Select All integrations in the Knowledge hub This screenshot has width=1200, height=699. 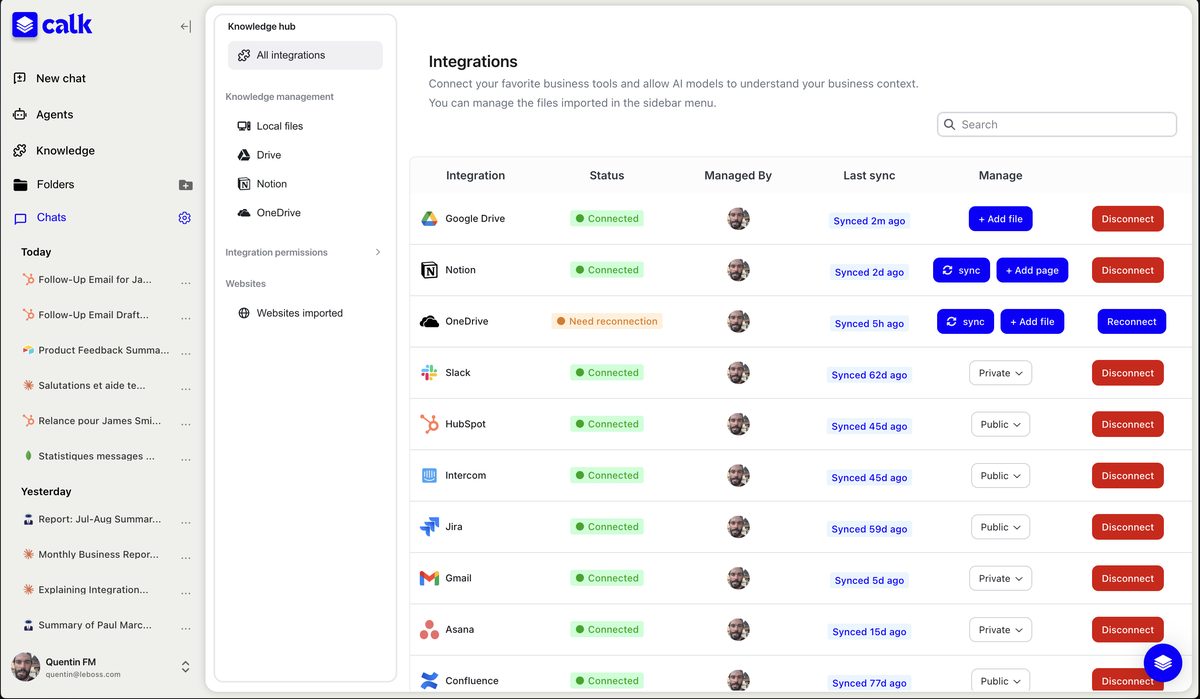[x=304, y=55]
